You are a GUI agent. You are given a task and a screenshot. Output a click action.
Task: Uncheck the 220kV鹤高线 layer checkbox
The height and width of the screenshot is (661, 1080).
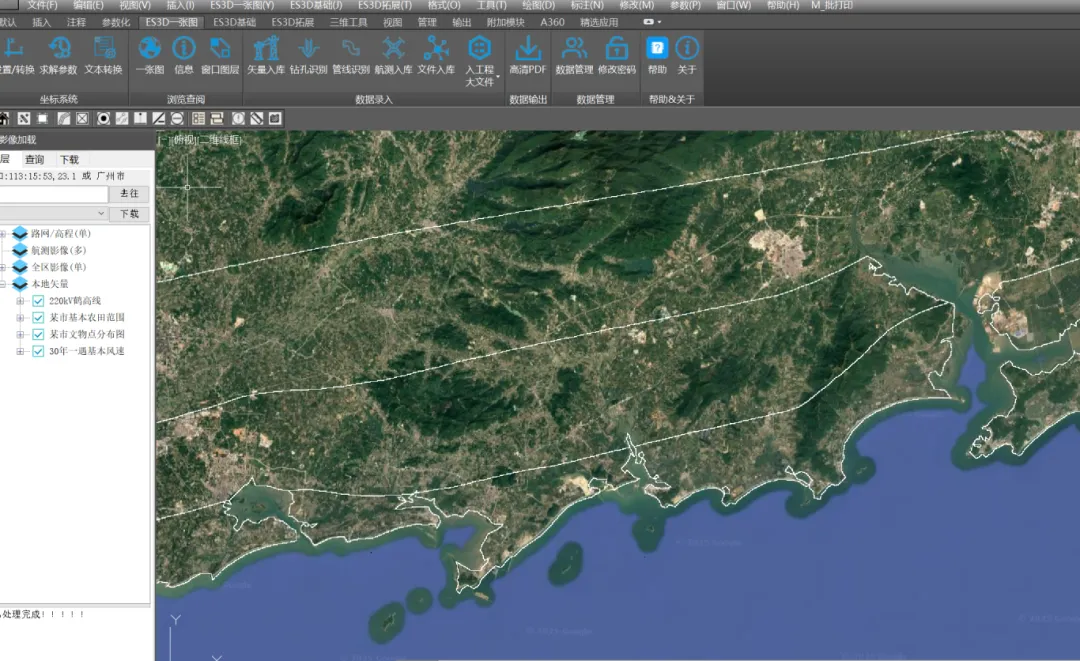38,301
